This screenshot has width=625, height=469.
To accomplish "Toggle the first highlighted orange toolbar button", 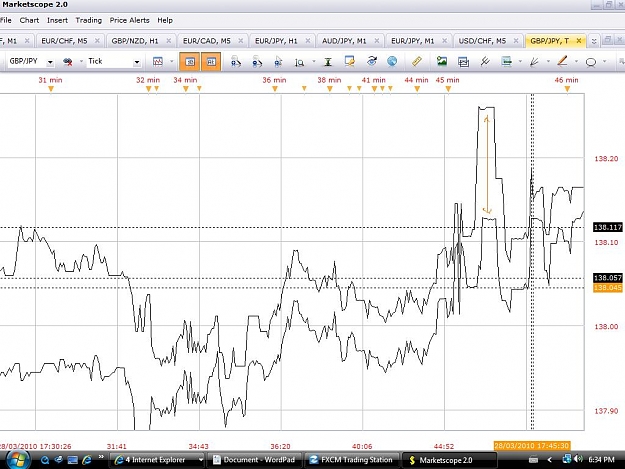I will (x=190, y=62).
